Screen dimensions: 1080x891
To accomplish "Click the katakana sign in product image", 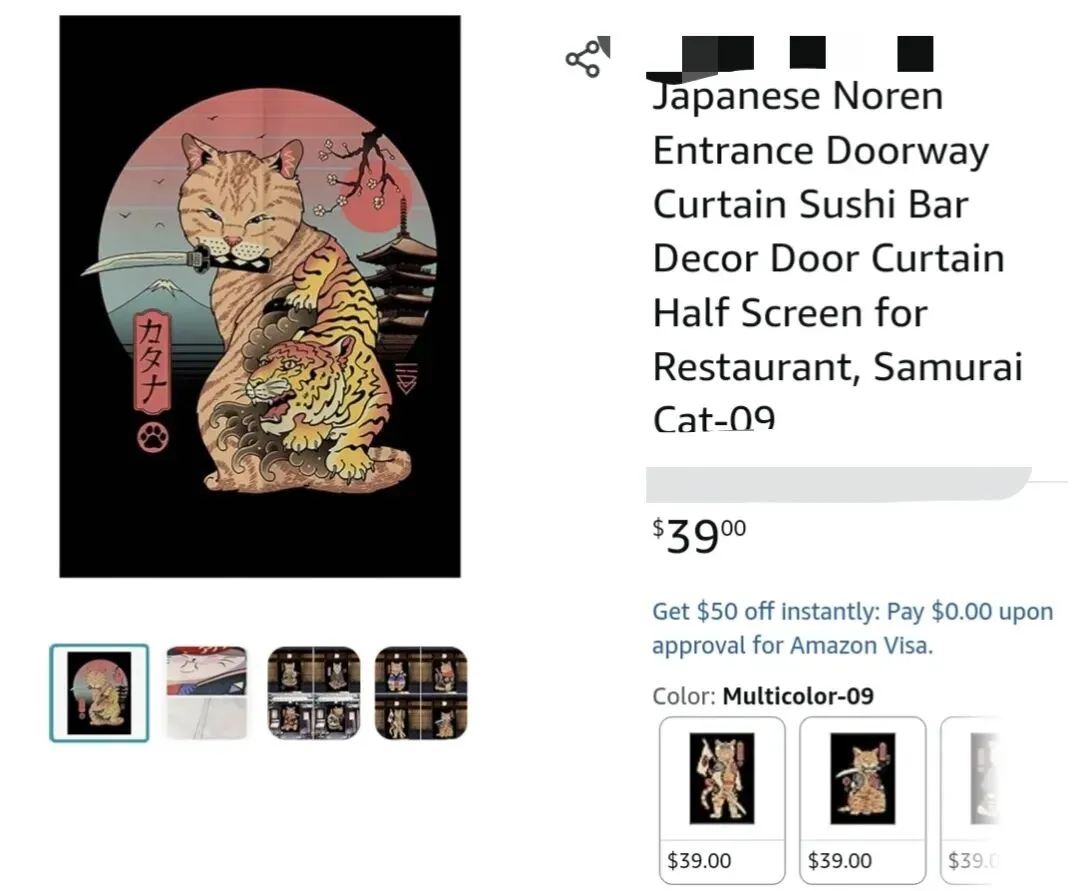I will pos(153,362).
